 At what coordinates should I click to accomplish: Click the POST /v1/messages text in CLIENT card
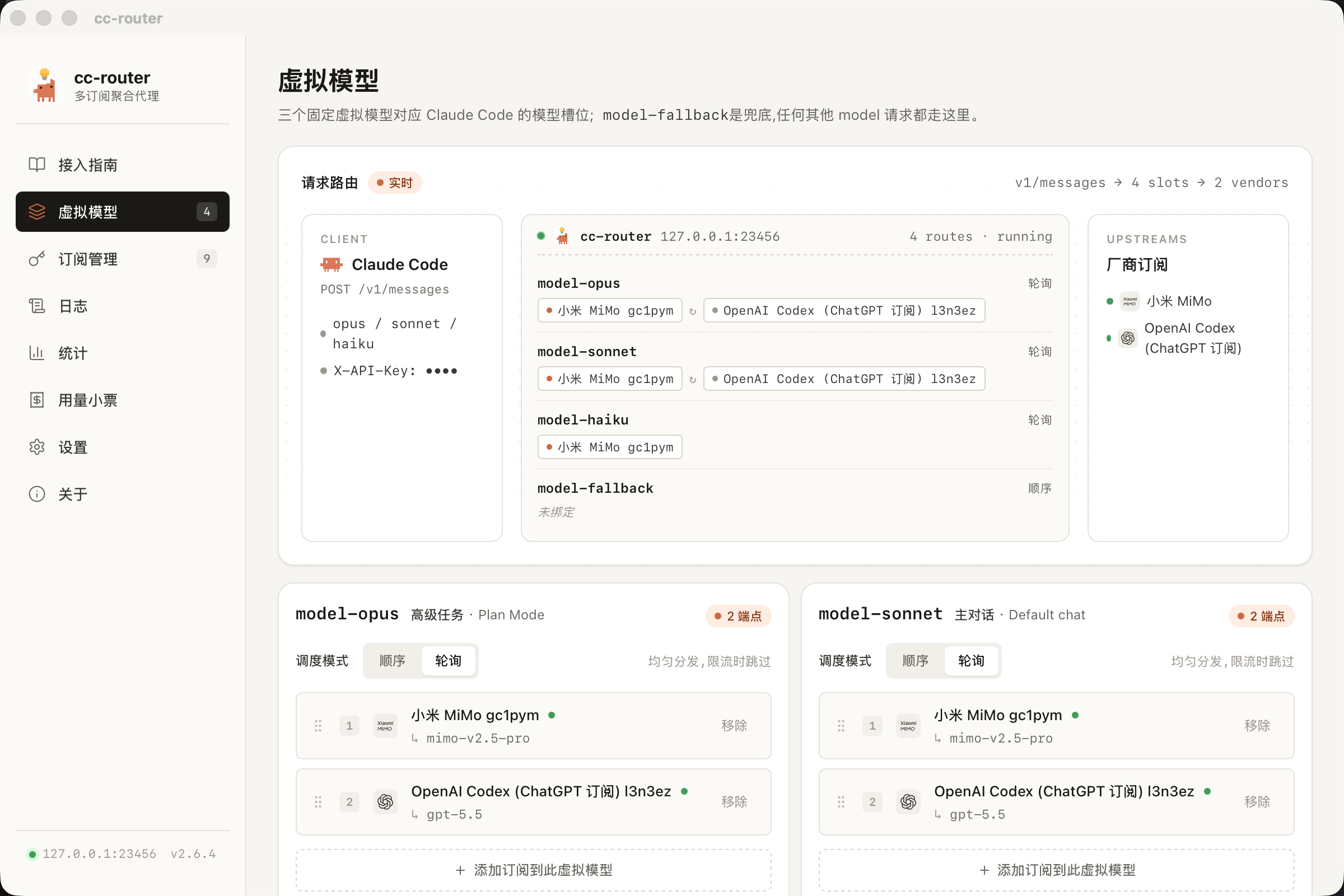click(x=385, y=290)
